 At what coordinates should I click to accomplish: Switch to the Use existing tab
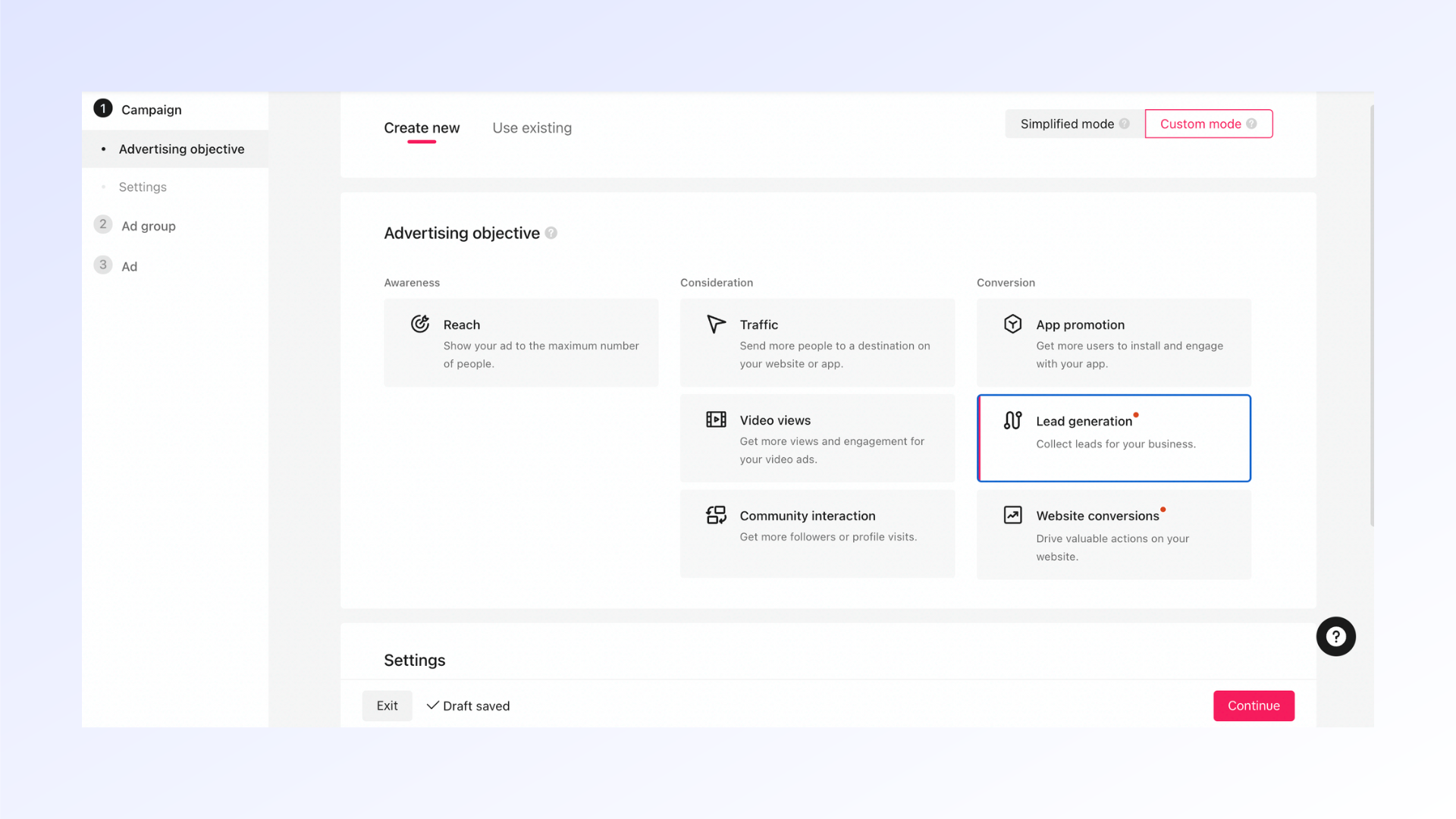pyautogui.click(x=532, y=128)
